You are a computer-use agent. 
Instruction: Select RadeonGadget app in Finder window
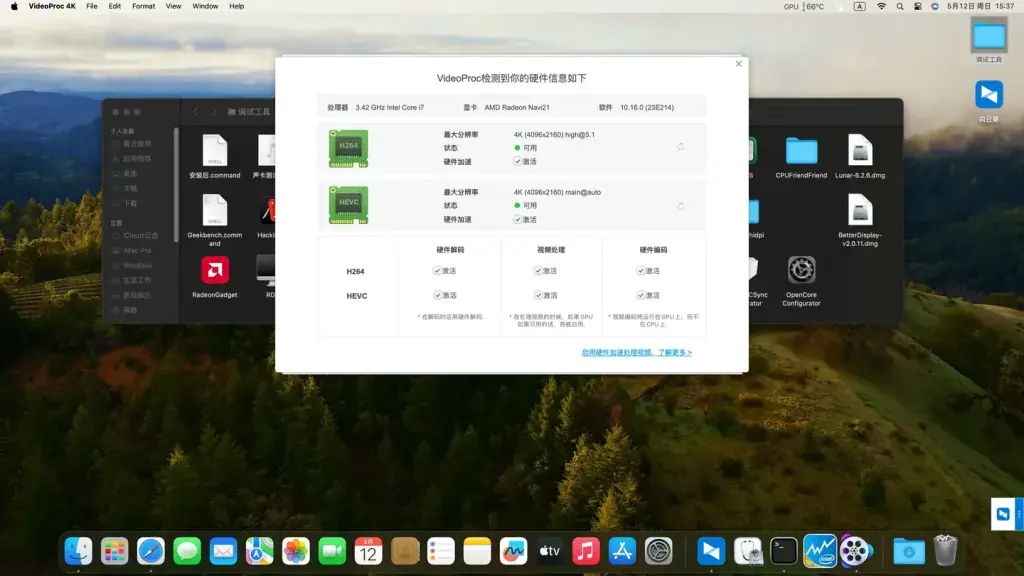pos(214,277)
